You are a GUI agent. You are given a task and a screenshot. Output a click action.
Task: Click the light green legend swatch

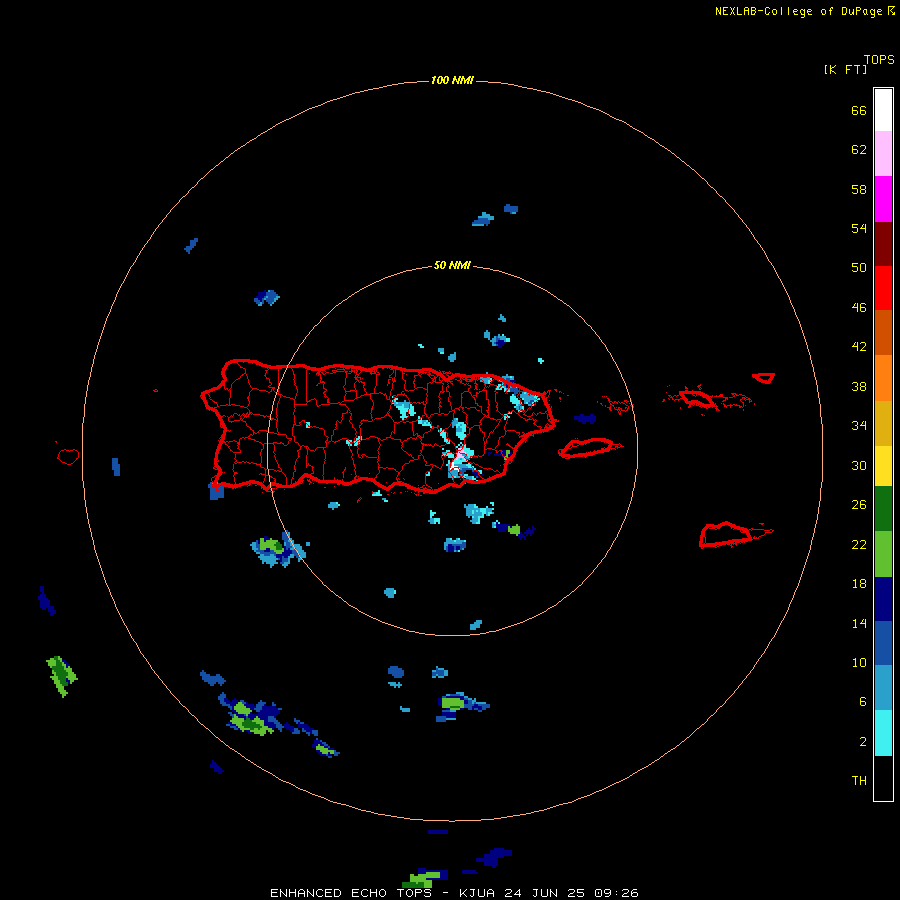[x=883, y=554]
